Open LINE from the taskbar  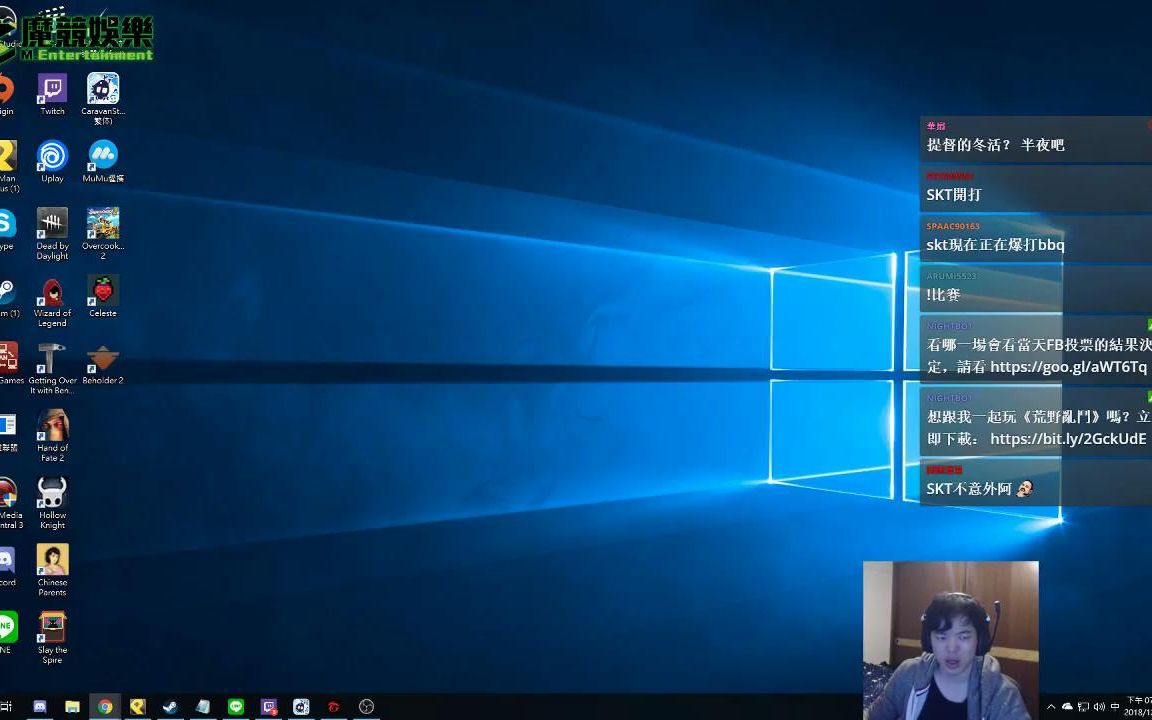pyautogui.click(x=236, y=707)
